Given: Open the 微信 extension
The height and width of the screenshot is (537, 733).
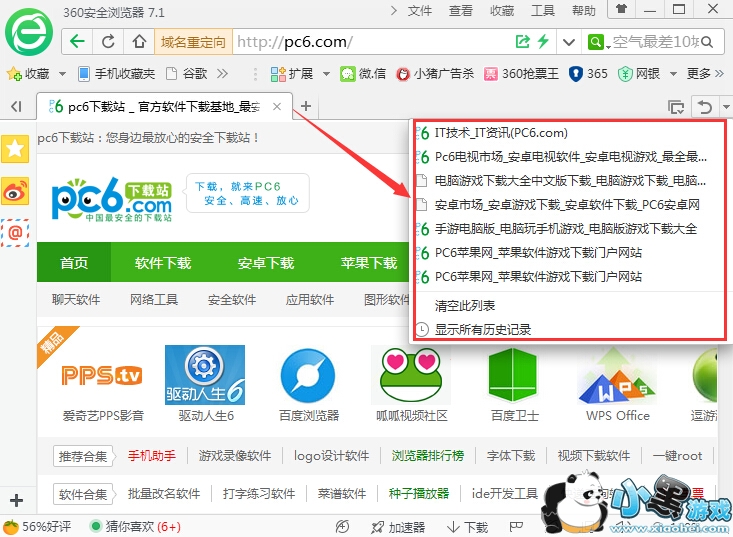Looking at the screenshot, I should point(363,74).
